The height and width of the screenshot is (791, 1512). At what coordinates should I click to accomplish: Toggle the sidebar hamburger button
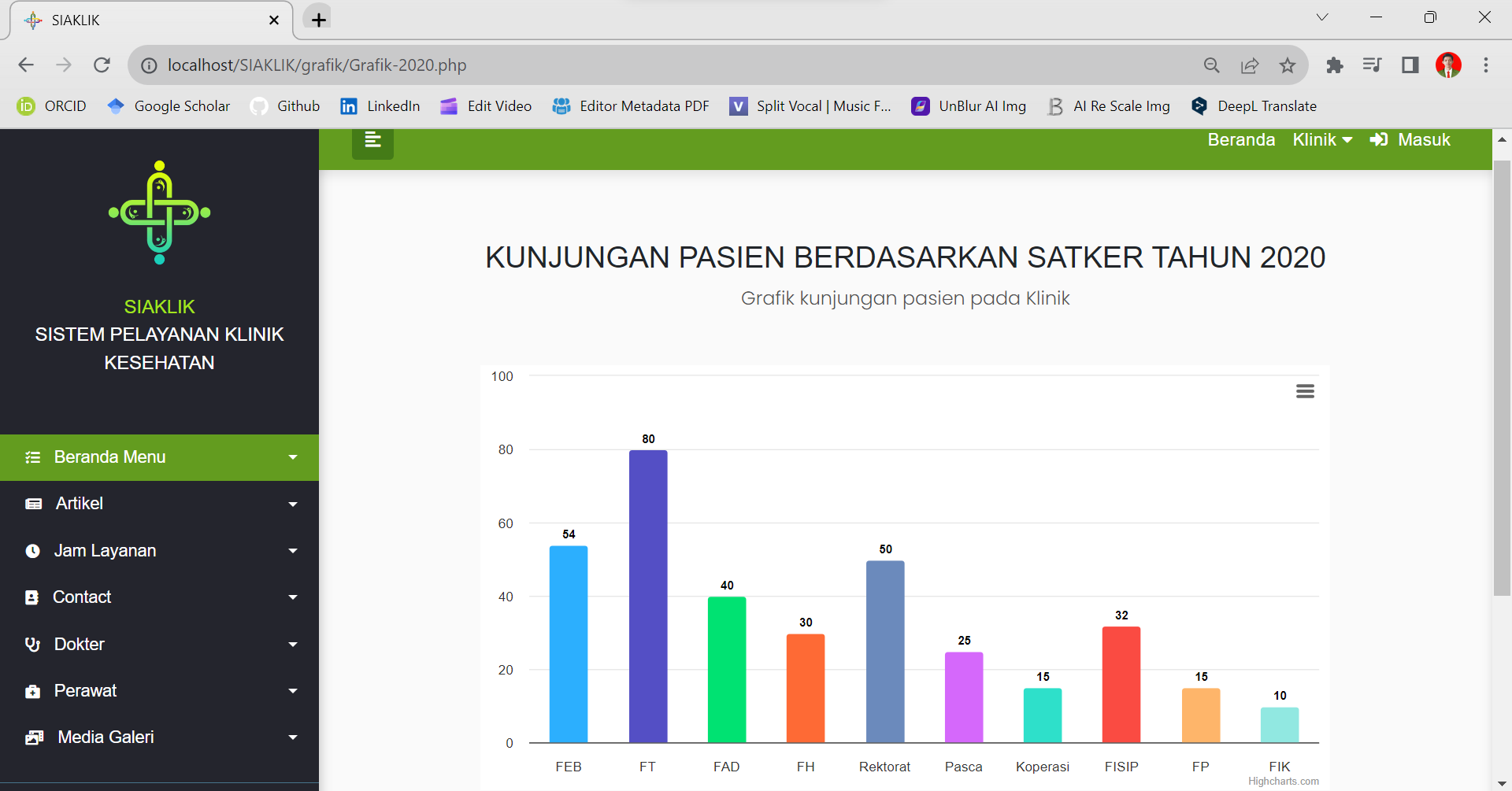[x=372, y=142]
